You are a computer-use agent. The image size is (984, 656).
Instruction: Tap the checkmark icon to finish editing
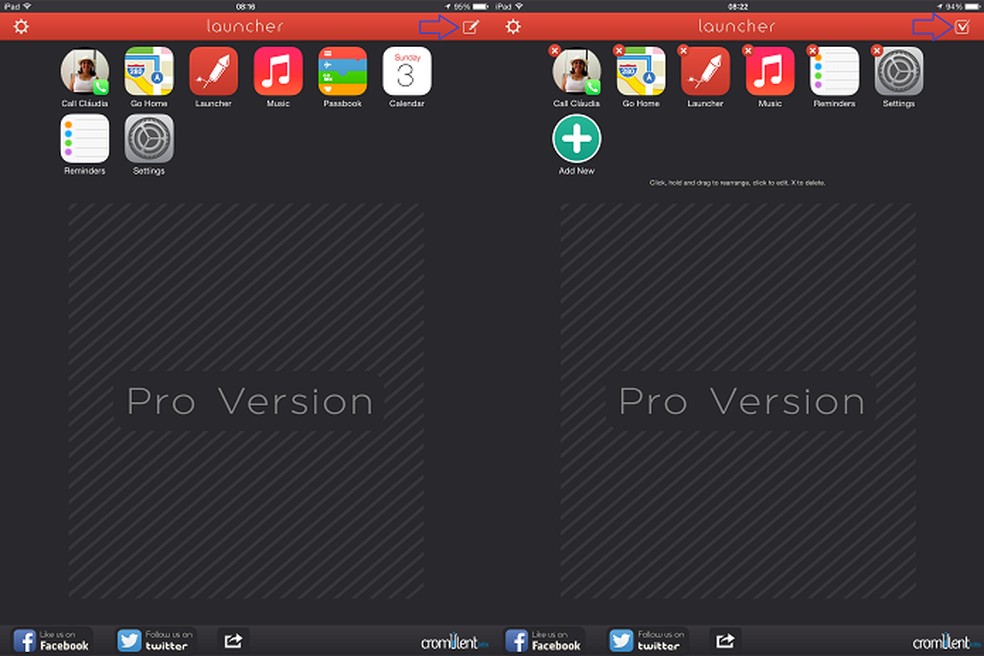tap(962, 27)
